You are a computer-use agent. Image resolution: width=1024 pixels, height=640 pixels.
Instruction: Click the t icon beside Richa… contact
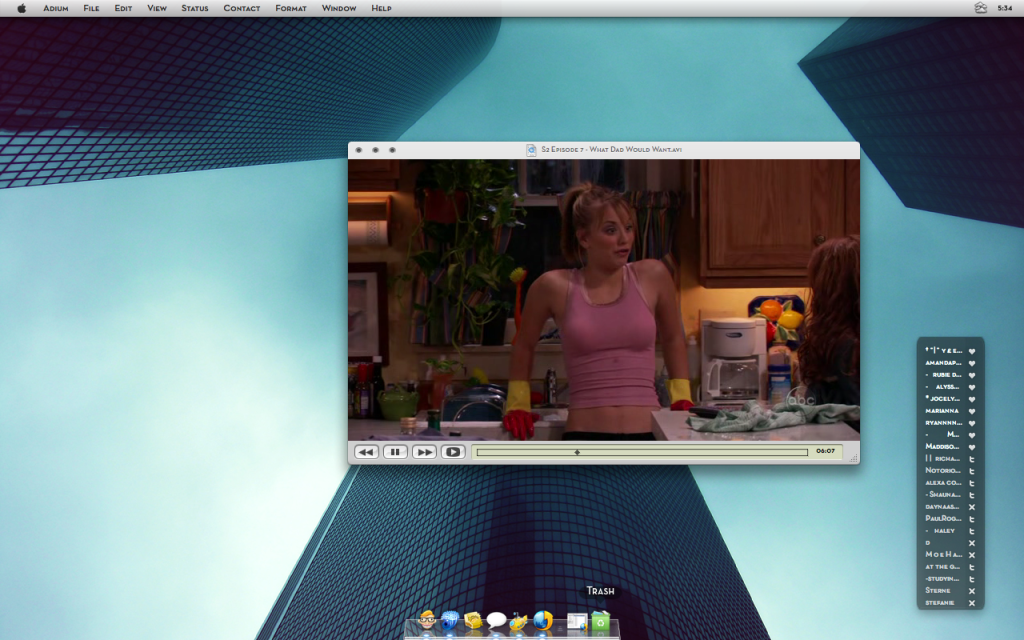[972, 459]
